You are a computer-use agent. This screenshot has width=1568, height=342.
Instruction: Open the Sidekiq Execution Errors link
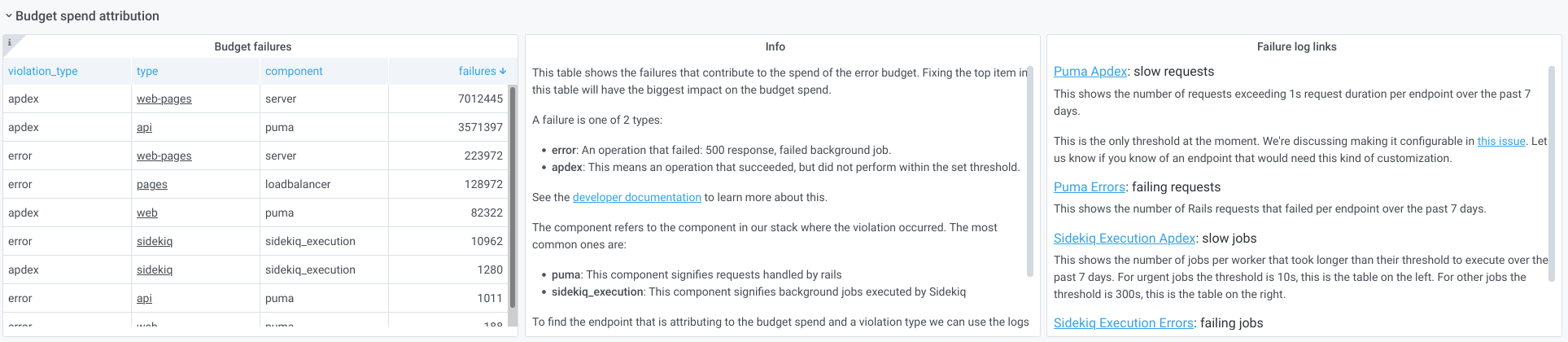1123,323
